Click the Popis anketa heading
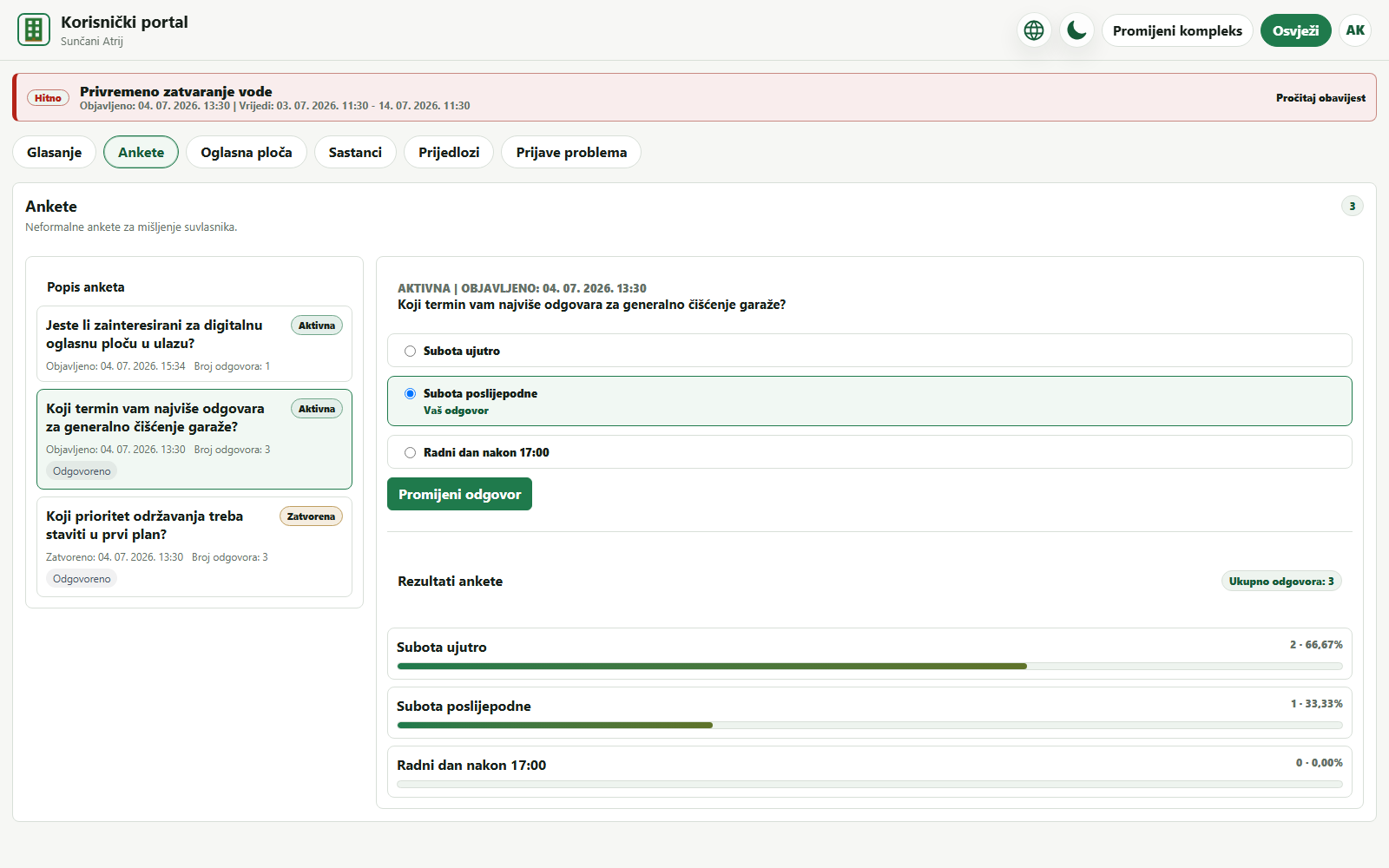 click(86, 287)
